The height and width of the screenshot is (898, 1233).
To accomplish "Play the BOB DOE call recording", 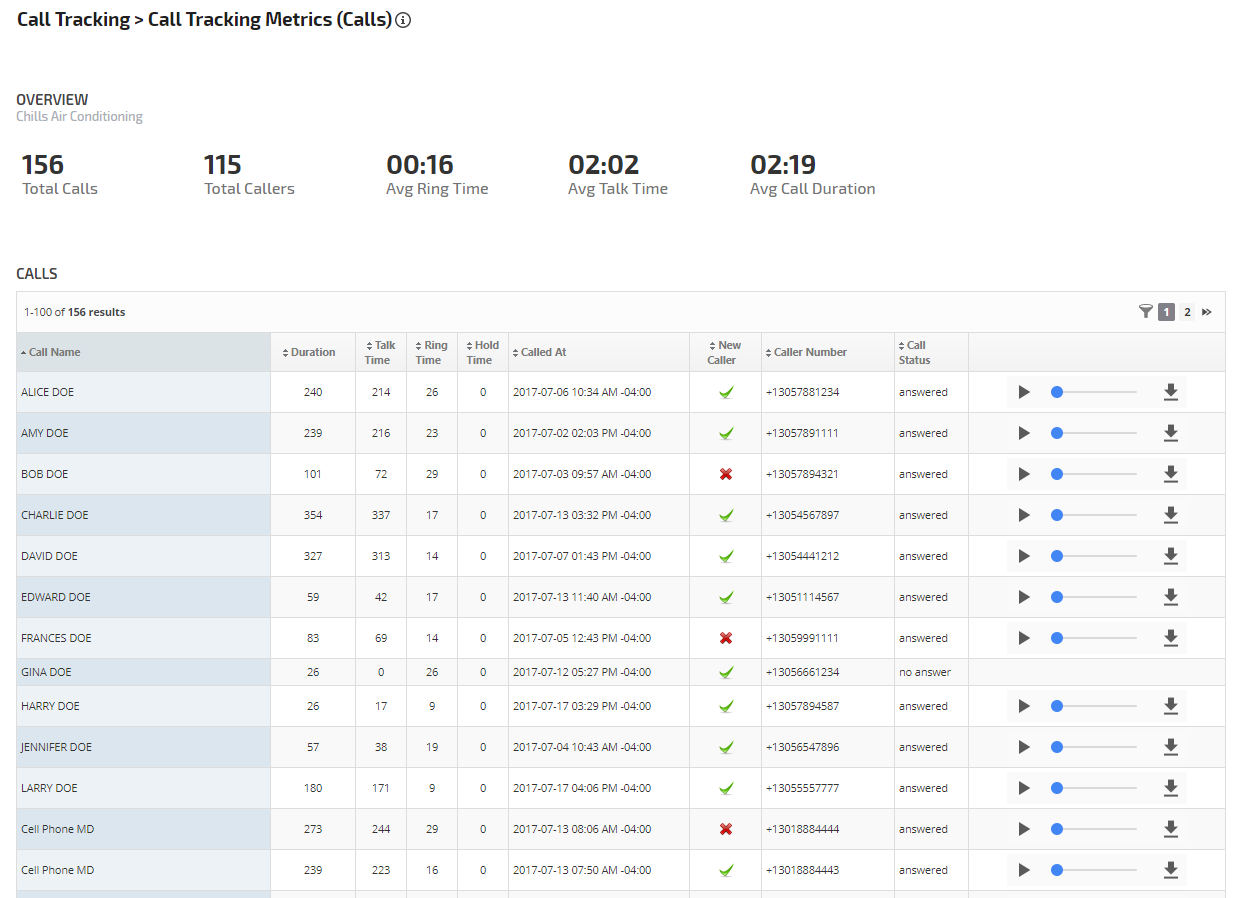I will pos(1023,474).
